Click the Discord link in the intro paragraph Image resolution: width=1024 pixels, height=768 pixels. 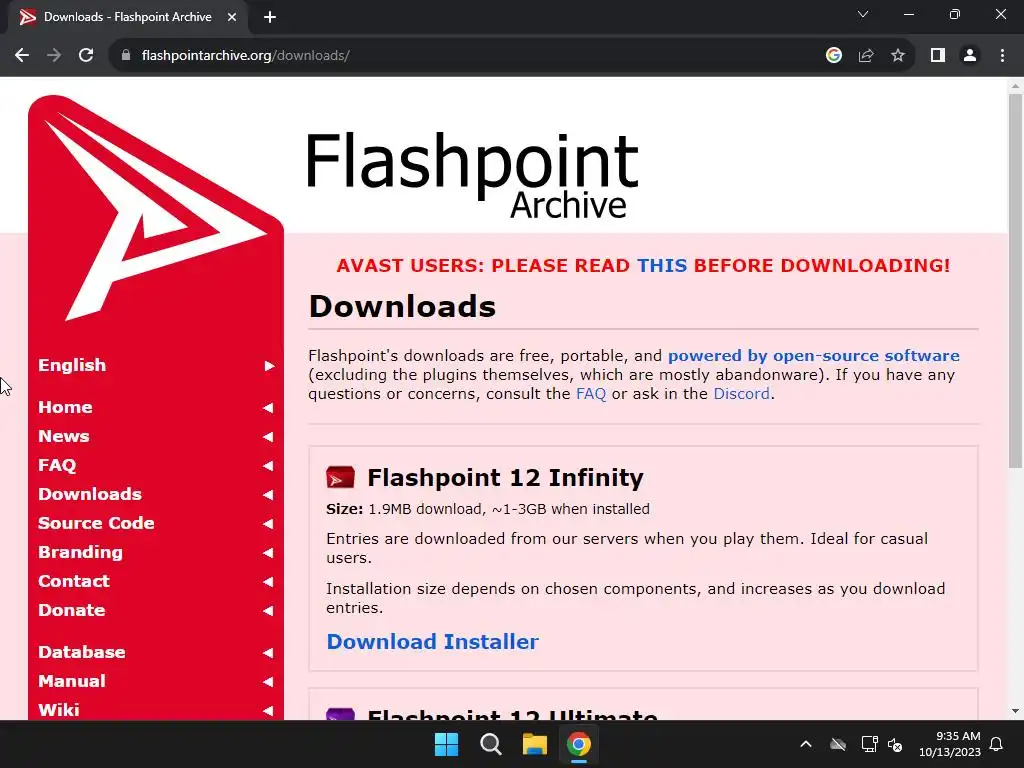tap(741, 394)
